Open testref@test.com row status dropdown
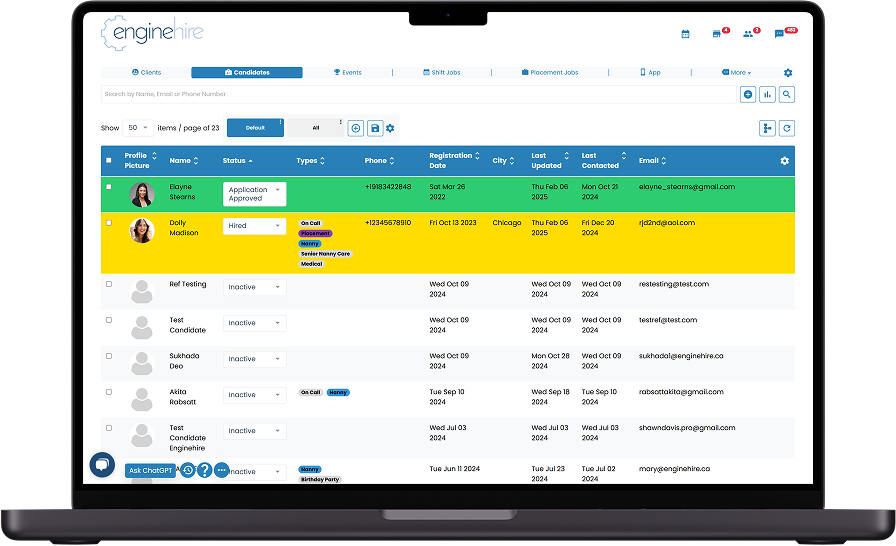Viewport: 896px width, 546px height. click(254, 323)
